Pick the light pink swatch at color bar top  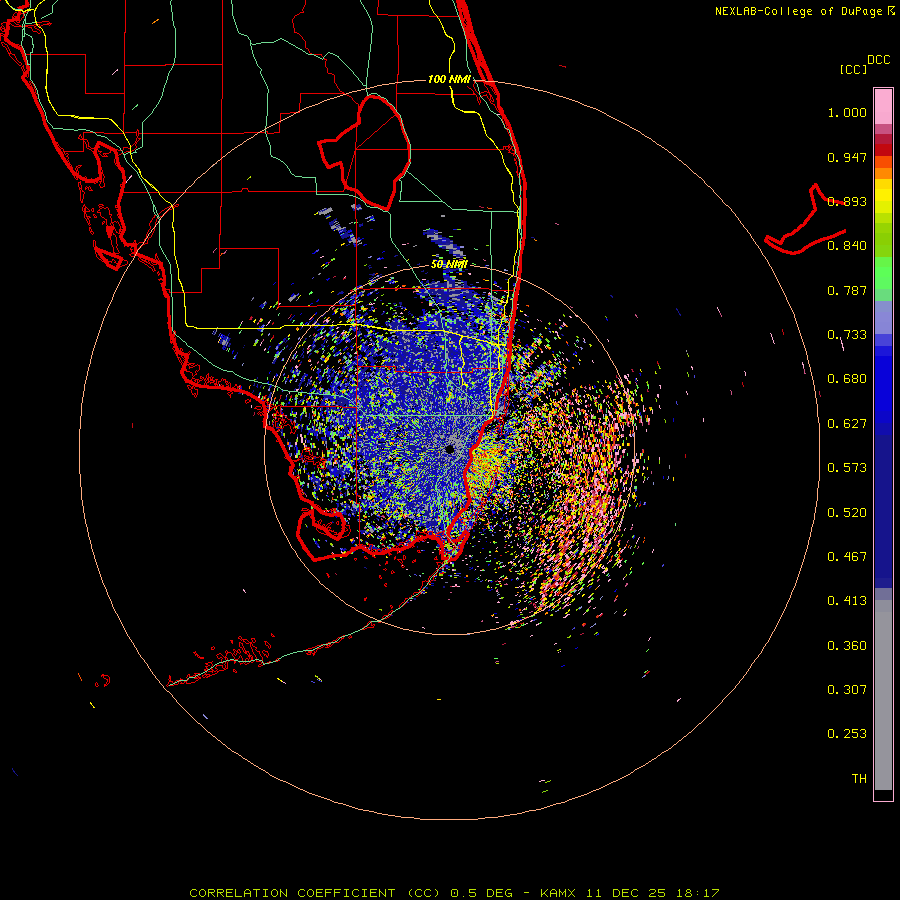[x=883, y=106]
